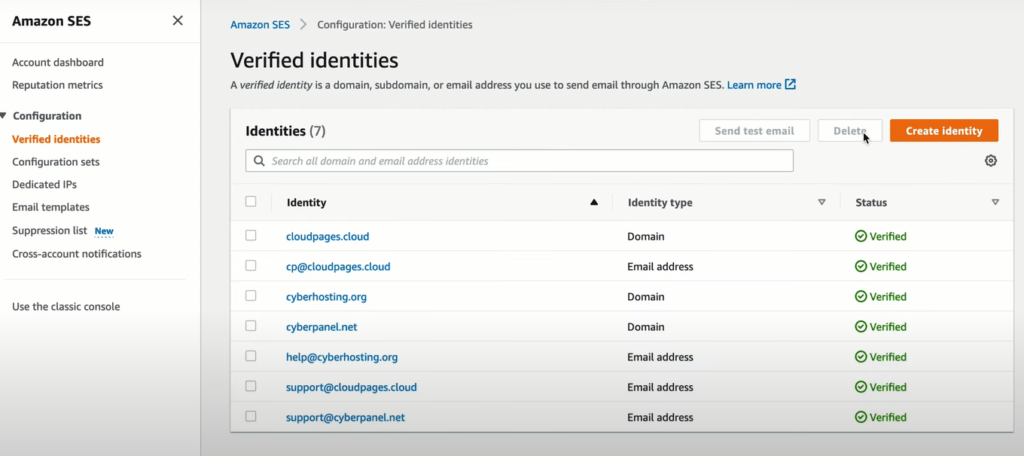Click the Identity type column header
Viewport: 1024px width, 456px height.
click(x=660, y=203)
